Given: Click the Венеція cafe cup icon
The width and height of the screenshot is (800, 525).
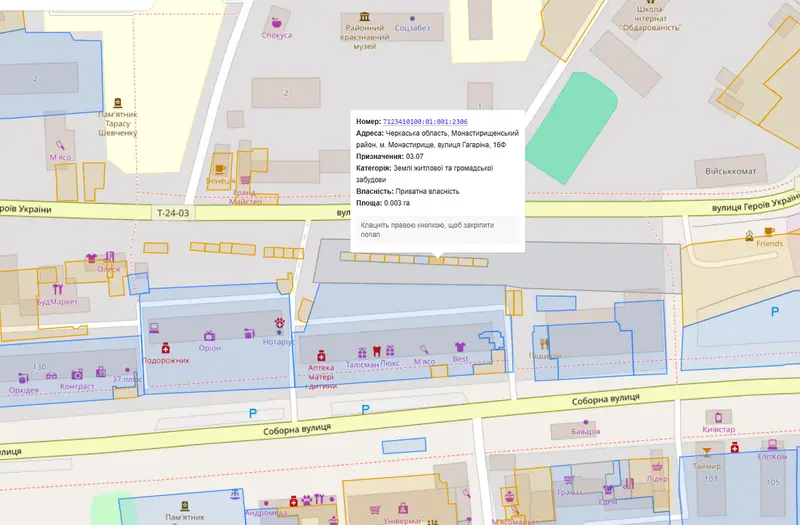Looking at the screenshot, I should pyautogui.click(x=220, y=168).
